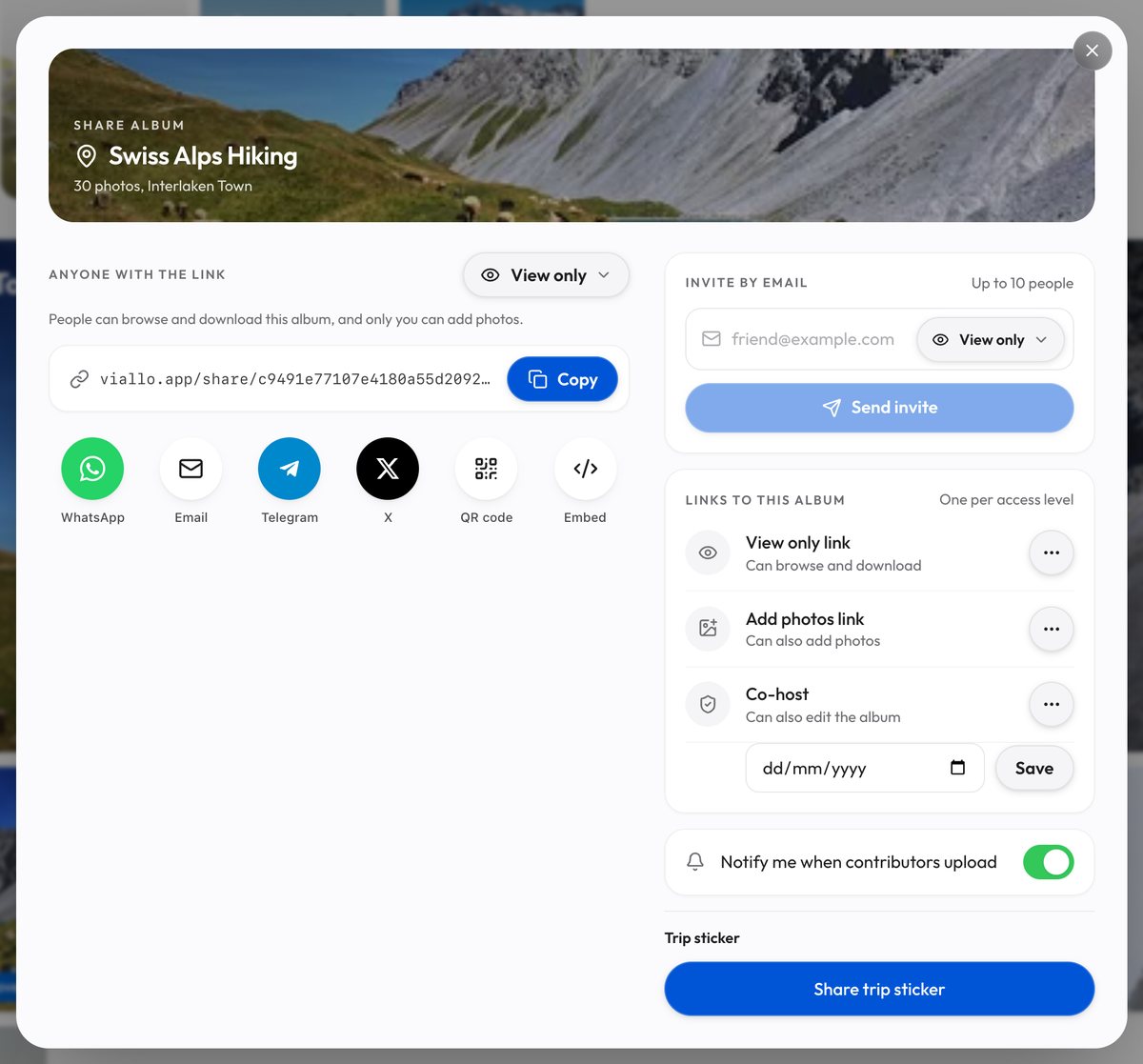Open options menu for Co-host link
1143x1064 pixels.
pyautogui.click(x=1052, y=704)
